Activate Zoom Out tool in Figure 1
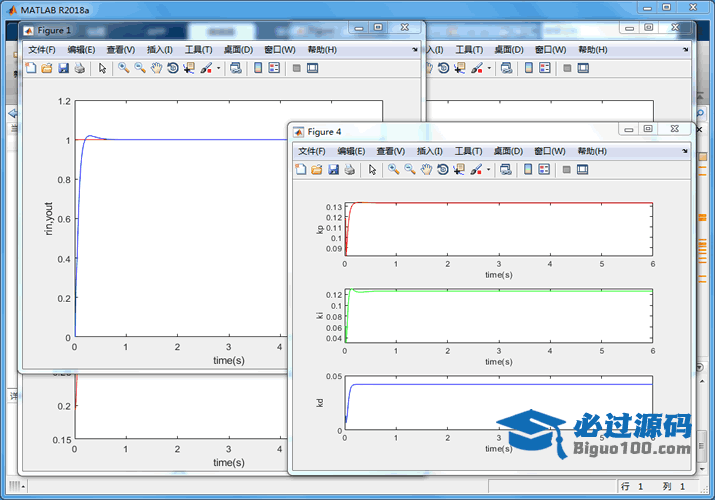This screenshot has width=715, height=500. [x=140, y=68]
